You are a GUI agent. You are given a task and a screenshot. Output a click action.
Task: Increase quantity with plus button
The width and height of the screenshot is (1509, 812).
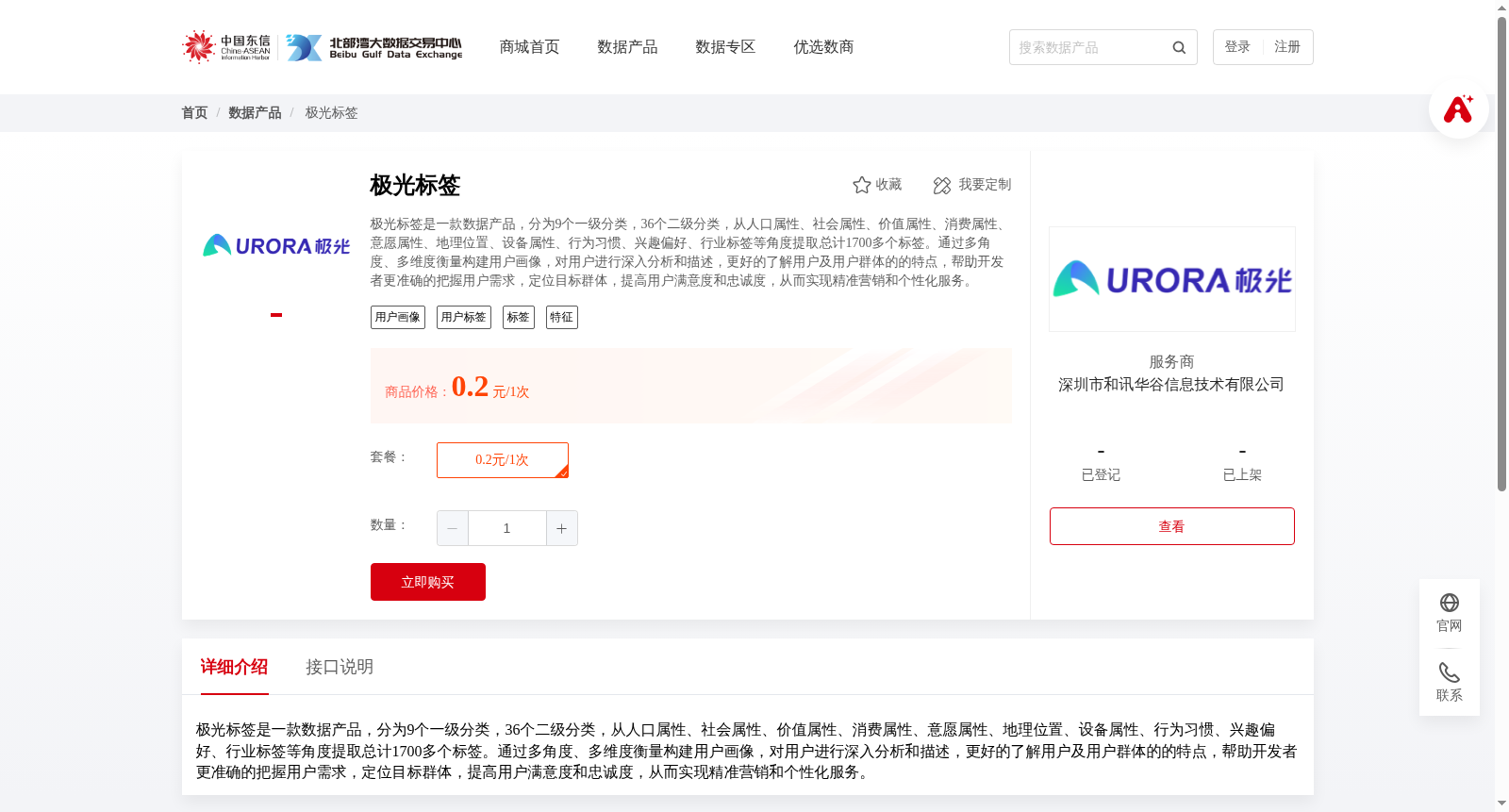(562, 528)
